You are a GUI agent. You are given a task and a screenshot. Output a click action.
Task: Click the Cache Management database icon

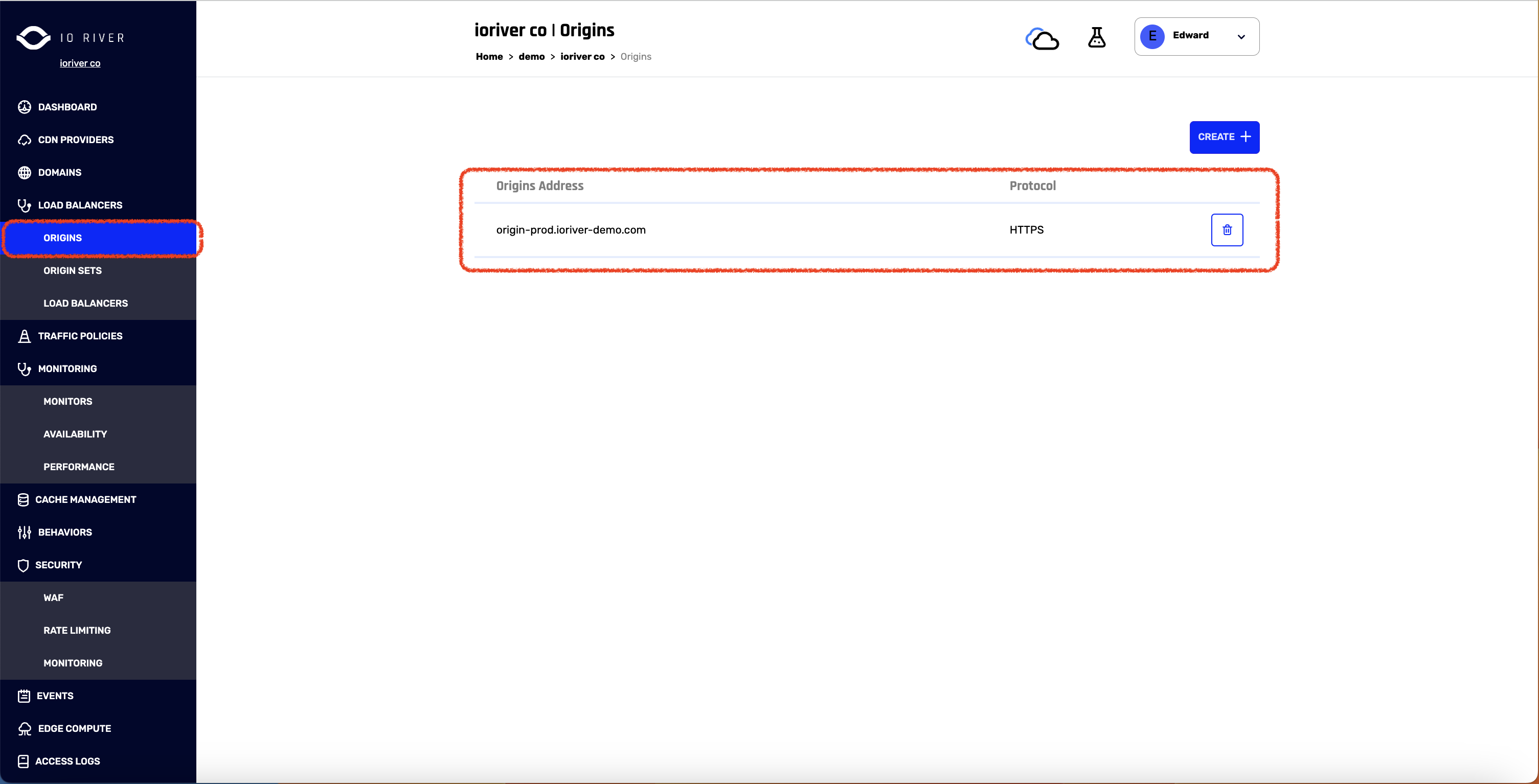click(x=24, y=500)
